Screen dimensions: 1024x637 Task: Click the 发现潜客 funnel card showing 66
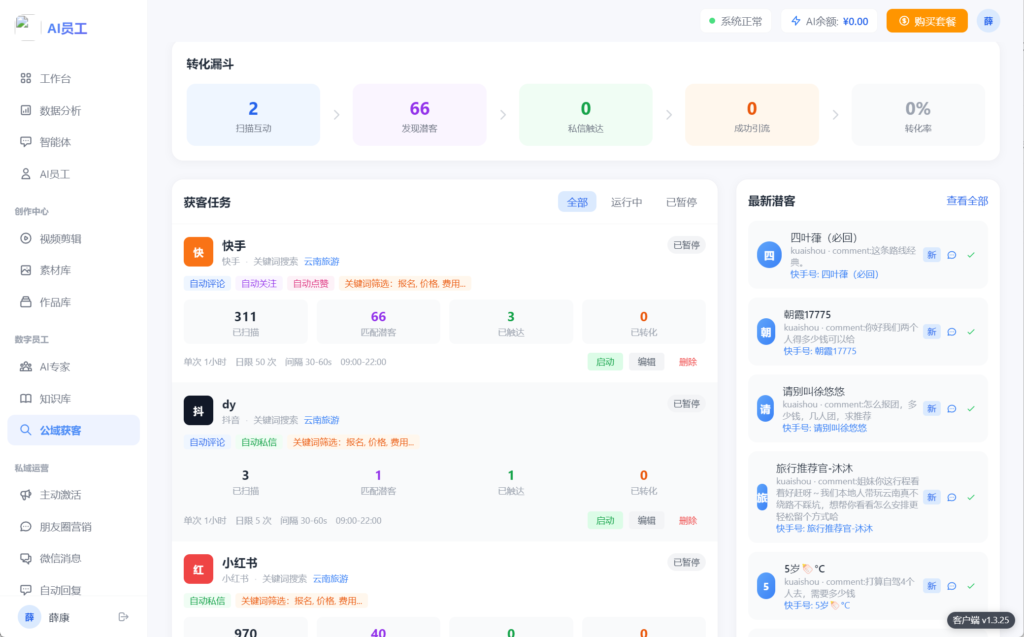419,115
